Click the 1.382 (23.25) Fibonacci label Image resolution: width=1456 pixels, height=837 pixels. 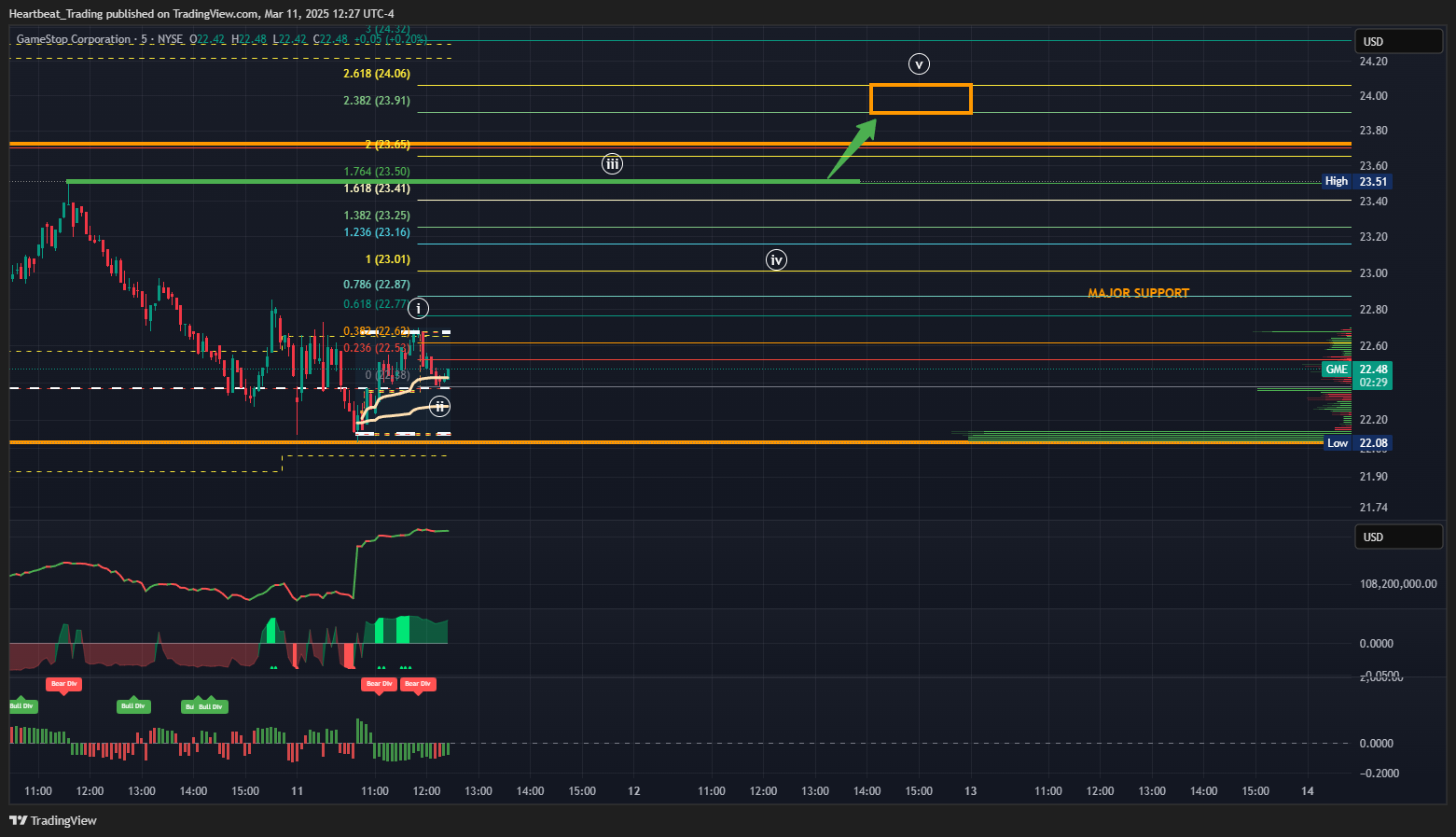377,216
